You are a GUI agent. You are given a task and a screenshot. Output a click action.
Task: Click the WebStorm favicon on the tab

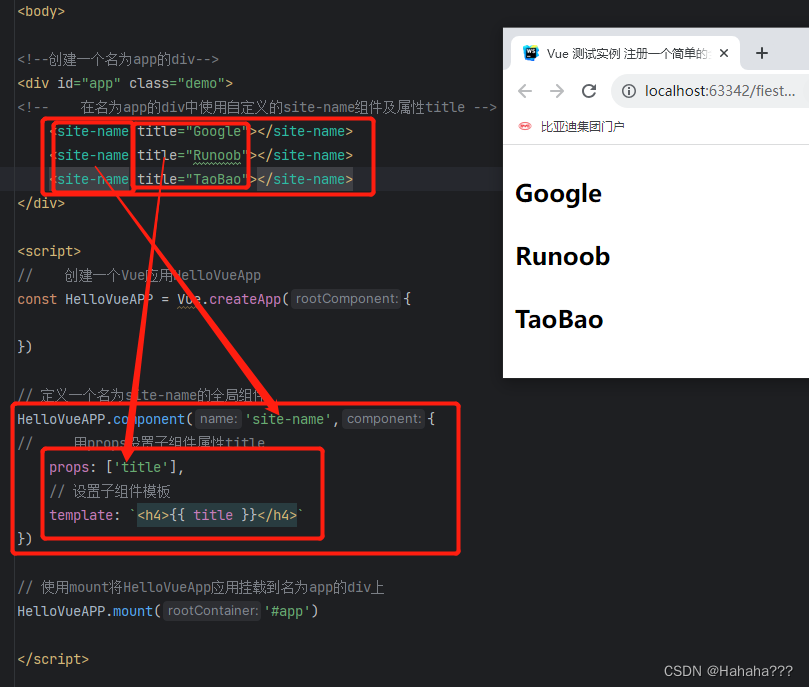[x=530, y=53]
